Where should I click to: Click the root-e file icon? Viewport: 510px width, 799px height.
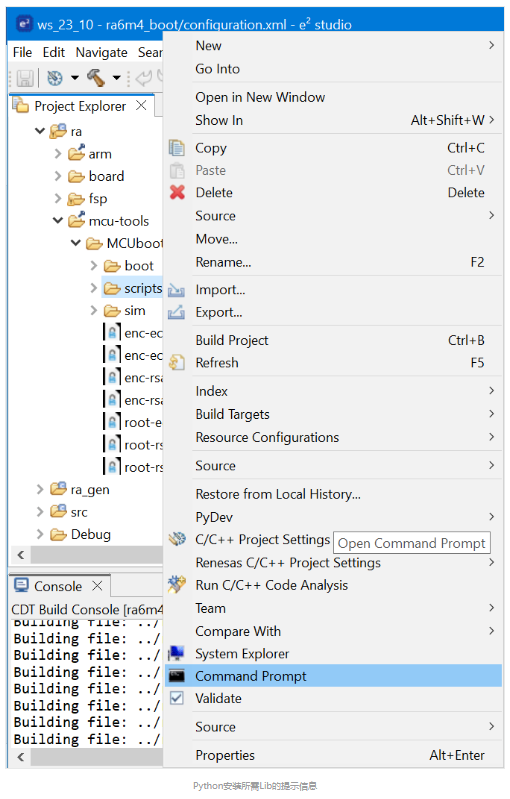click(112, 422)
